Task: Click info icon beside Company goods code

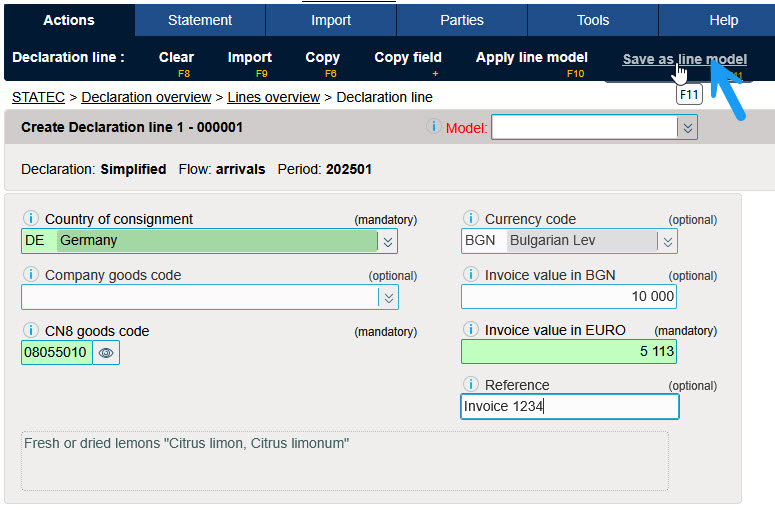Action: (x=30, y=275)
